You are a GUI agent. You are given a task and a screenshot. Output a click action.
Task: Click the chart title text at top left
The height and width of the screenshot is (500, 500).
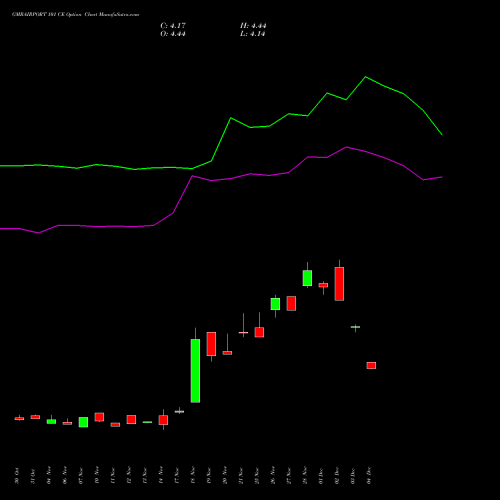[x=75, y=15]
